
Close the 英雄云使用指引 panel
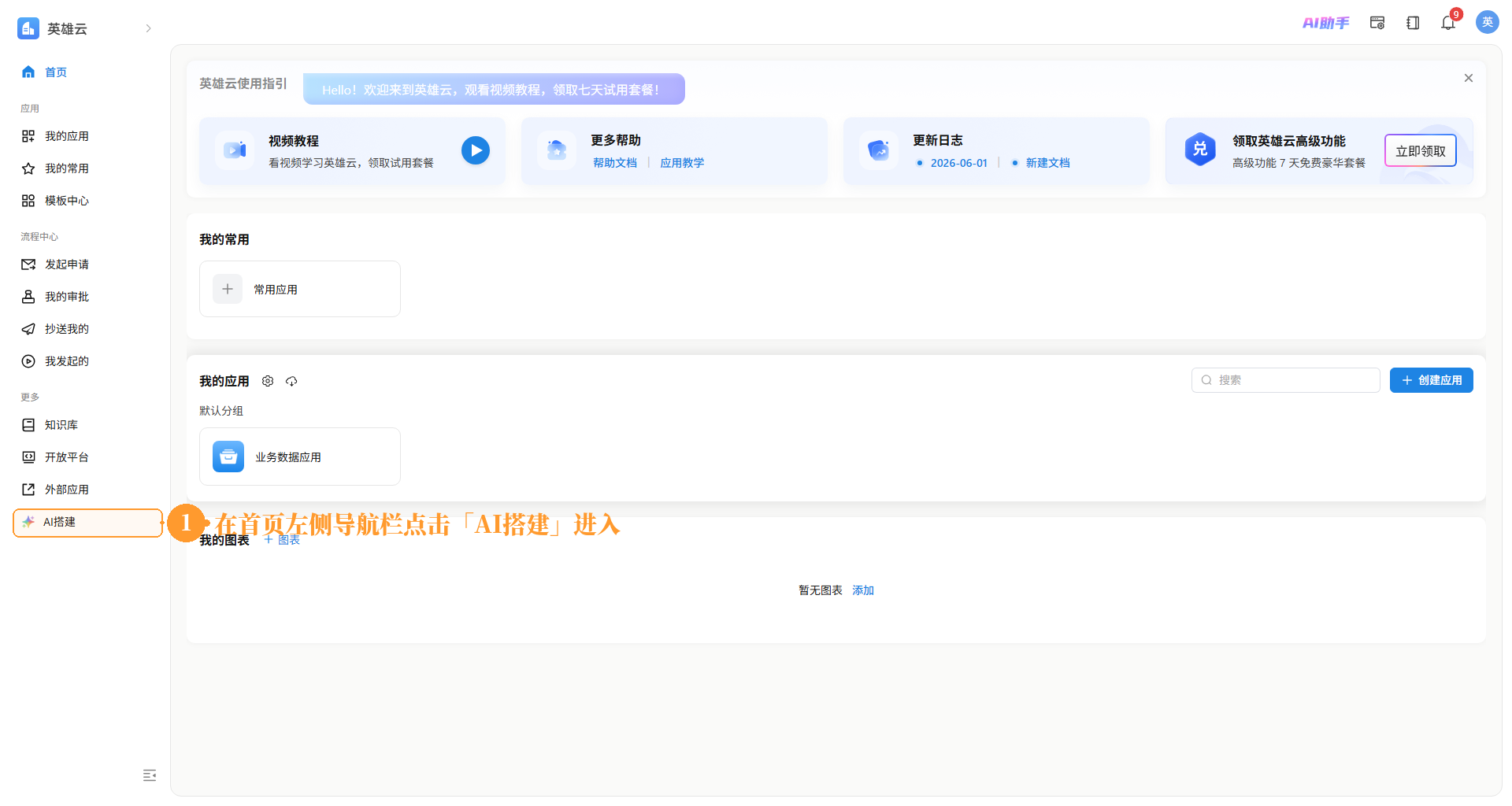(x=1469, y=78)
